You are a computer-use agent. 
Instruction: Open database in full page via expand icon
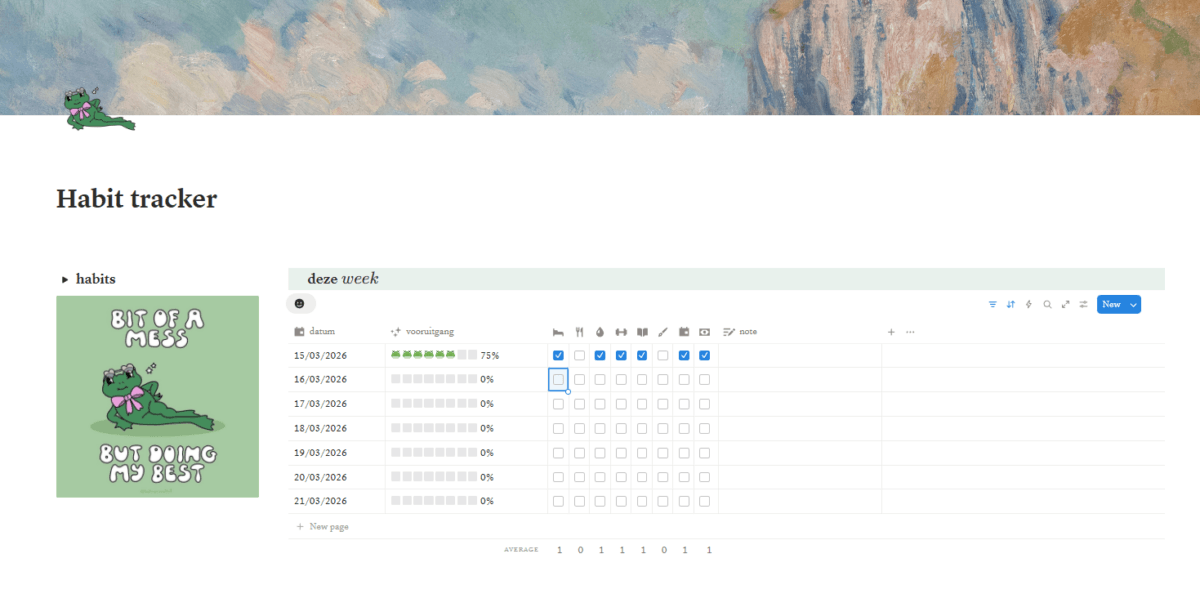pyautogui.click(x=1065, y=304)
